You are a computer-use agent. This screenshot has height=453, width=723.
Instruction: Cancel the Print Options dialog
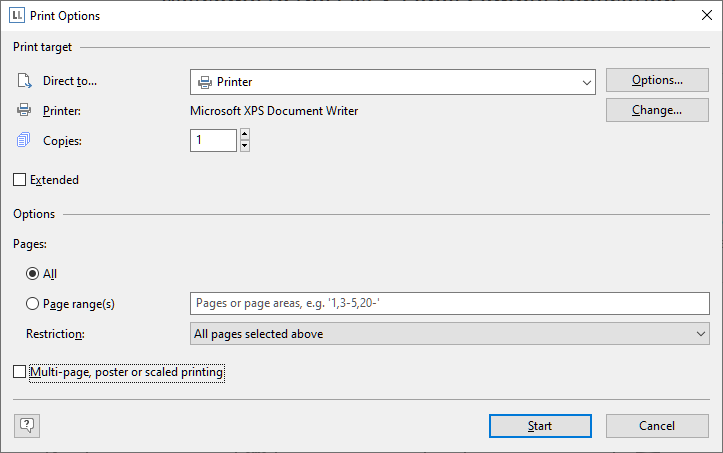tap(657, 426)
